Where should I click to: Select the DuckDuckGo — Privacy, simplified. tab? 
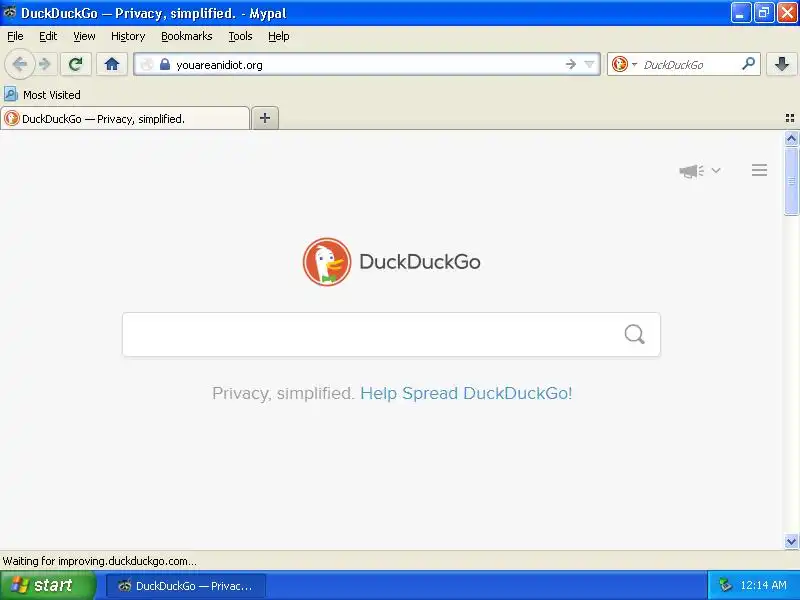[125, 118]
